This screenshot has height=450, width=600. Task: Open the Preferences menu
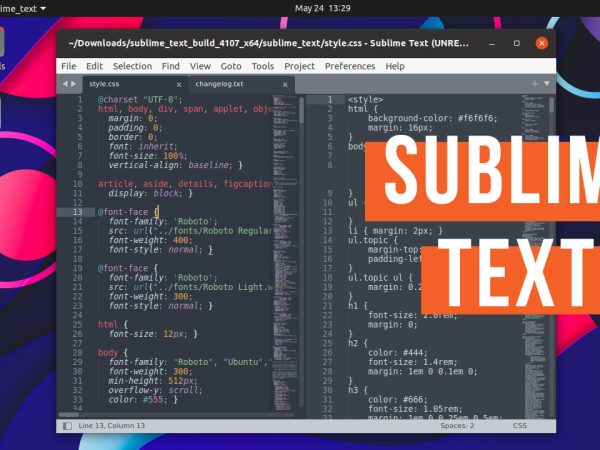350,66
